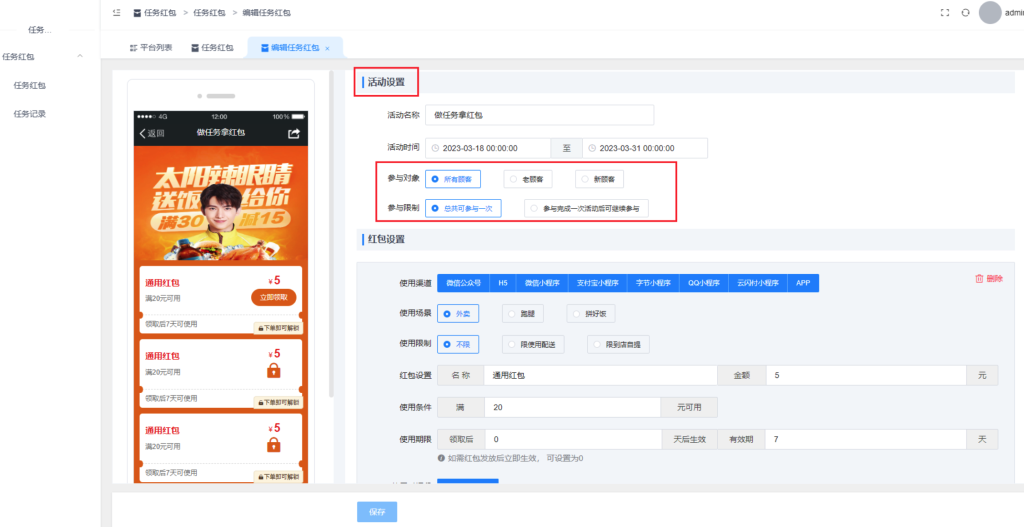Click the fullscreen icon in top bar
The height and width of the screenshot is (527, 1024).
click(945, 13)
